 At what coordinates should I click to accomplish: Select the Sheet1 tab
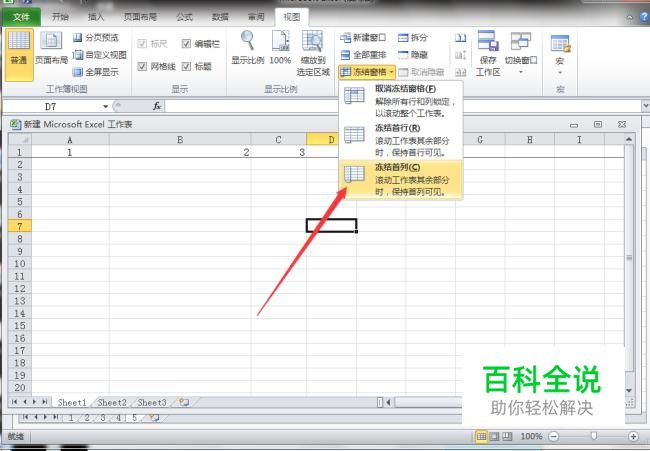pyautogui.click(x=72, y=402)
